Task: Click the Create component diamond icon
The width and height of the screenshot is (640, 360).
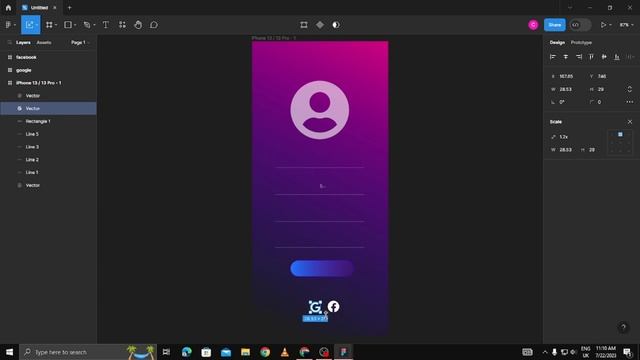Action: [x=320, y=25]
